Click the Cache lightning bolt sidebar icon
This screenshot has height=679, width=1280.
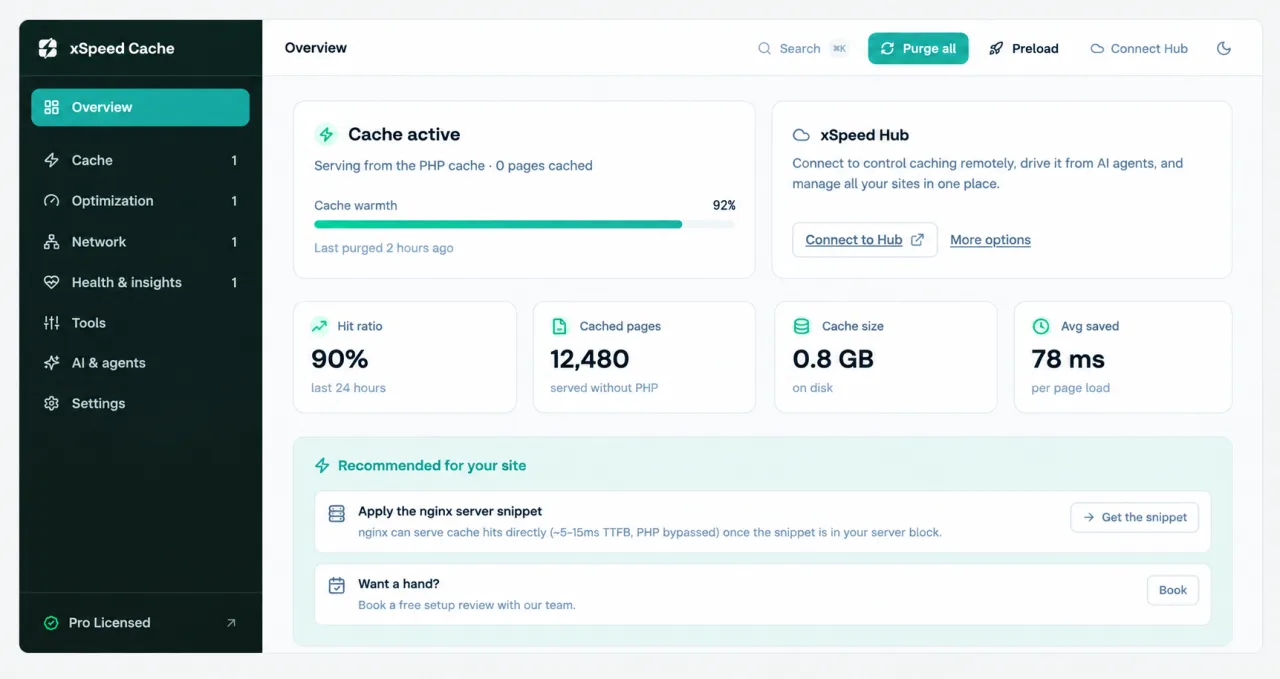click(x=52, y=160)
